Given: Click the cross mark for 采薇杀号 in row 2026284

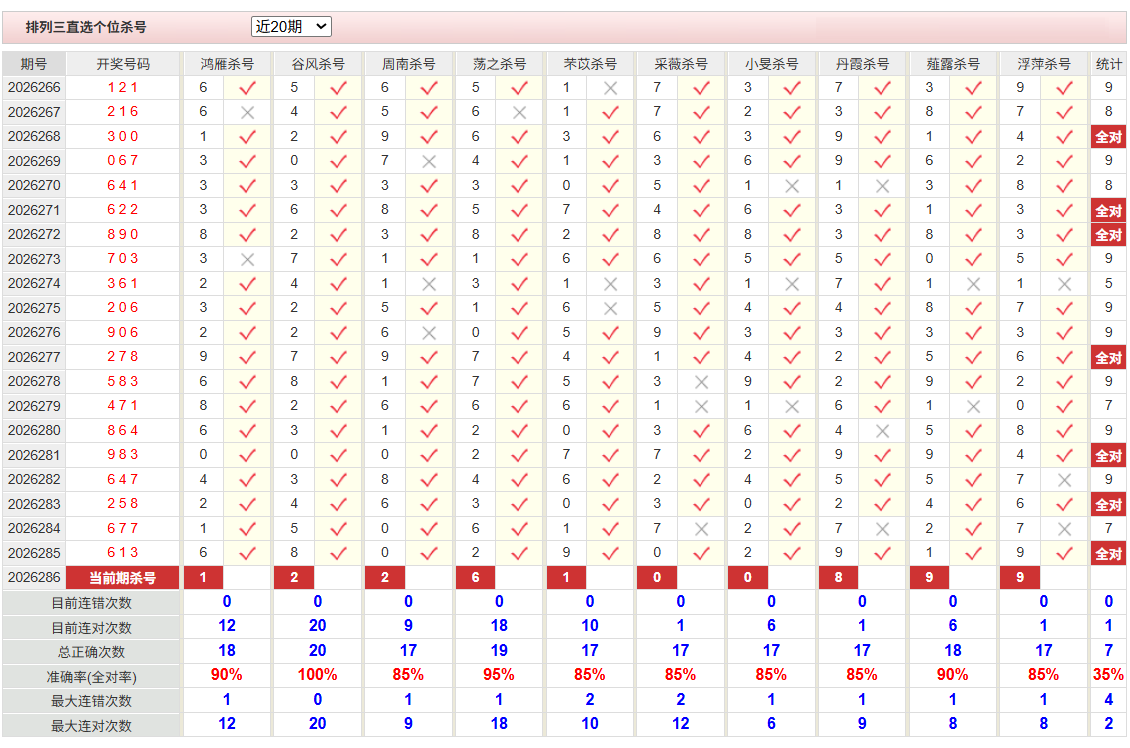Looking at the screenshot, I should 701,529.
